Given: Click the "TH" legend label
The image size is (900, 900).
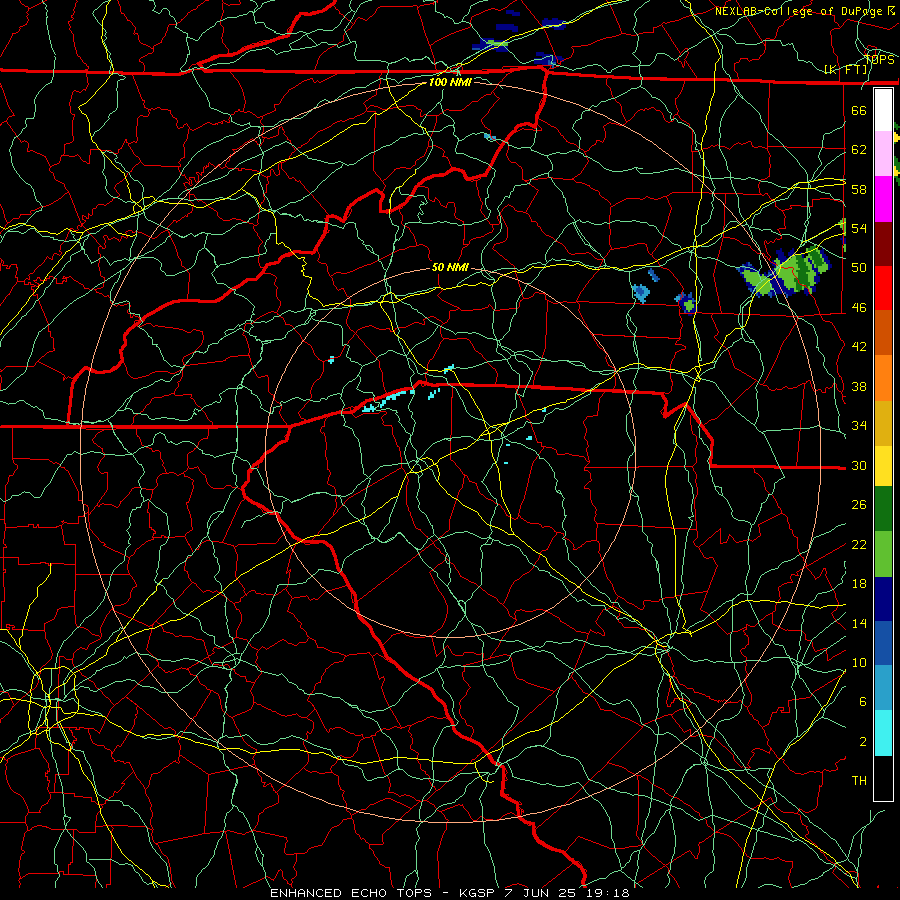Looking at the screenshot, I should [859, 781].
